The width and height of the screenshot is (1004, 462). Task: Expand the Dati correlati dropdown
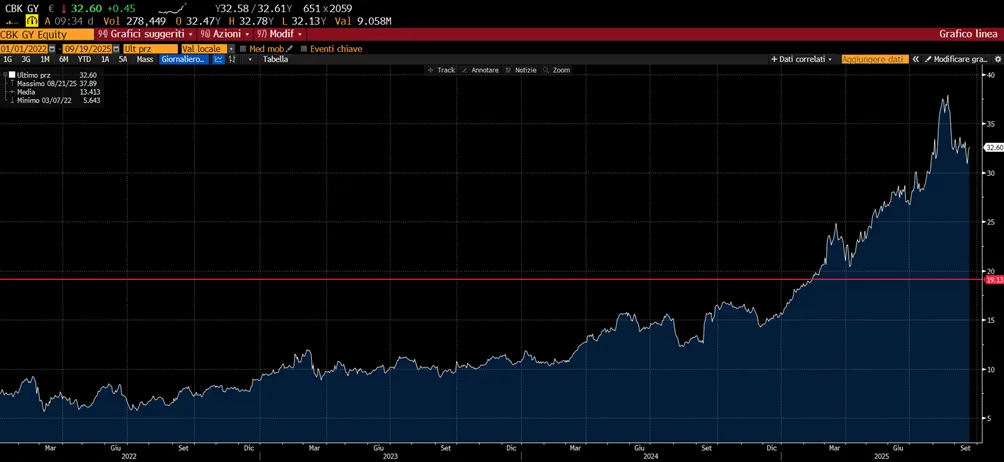coord(801,59)
